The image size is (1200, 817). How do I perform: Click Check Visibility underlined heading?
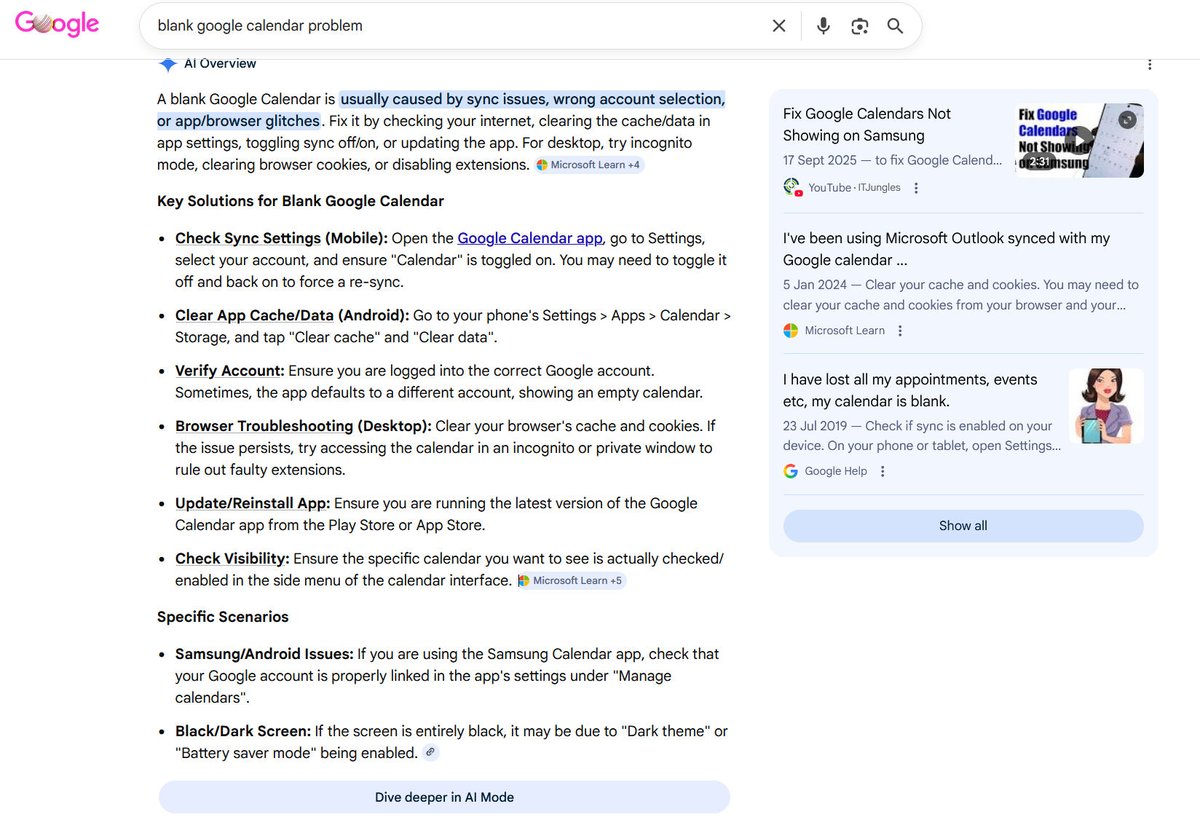pos(232,559)
